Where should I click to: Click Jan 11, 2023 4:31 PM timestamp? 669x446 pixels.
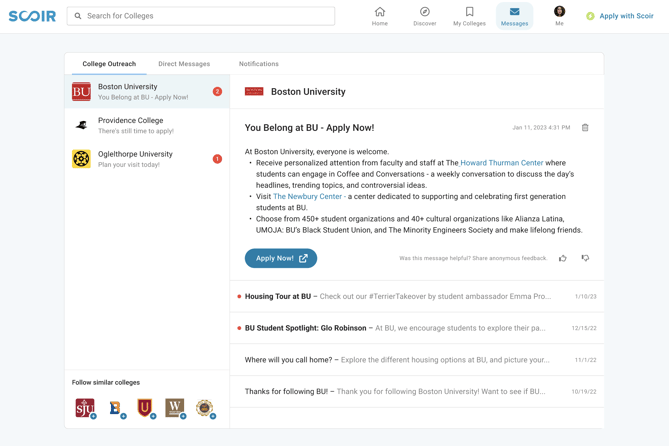tap(541, 128)
